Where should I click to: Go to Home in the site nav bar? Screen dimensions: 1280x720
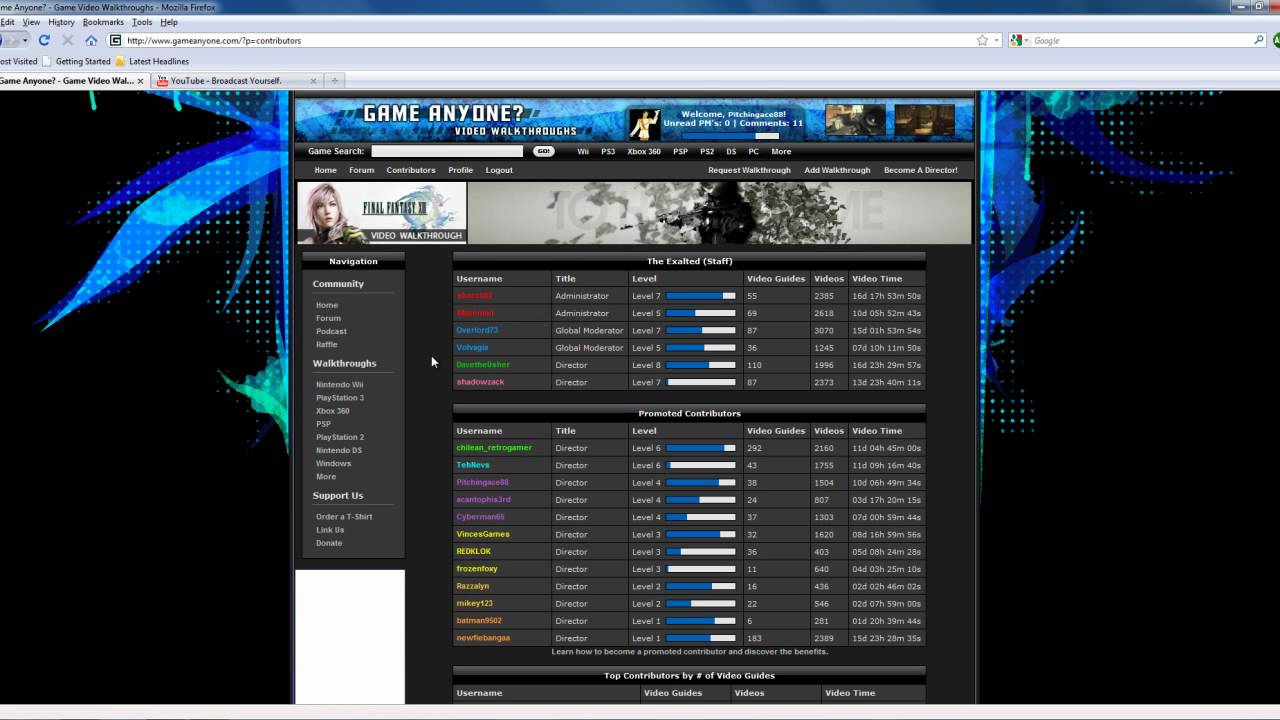point(326,170)
